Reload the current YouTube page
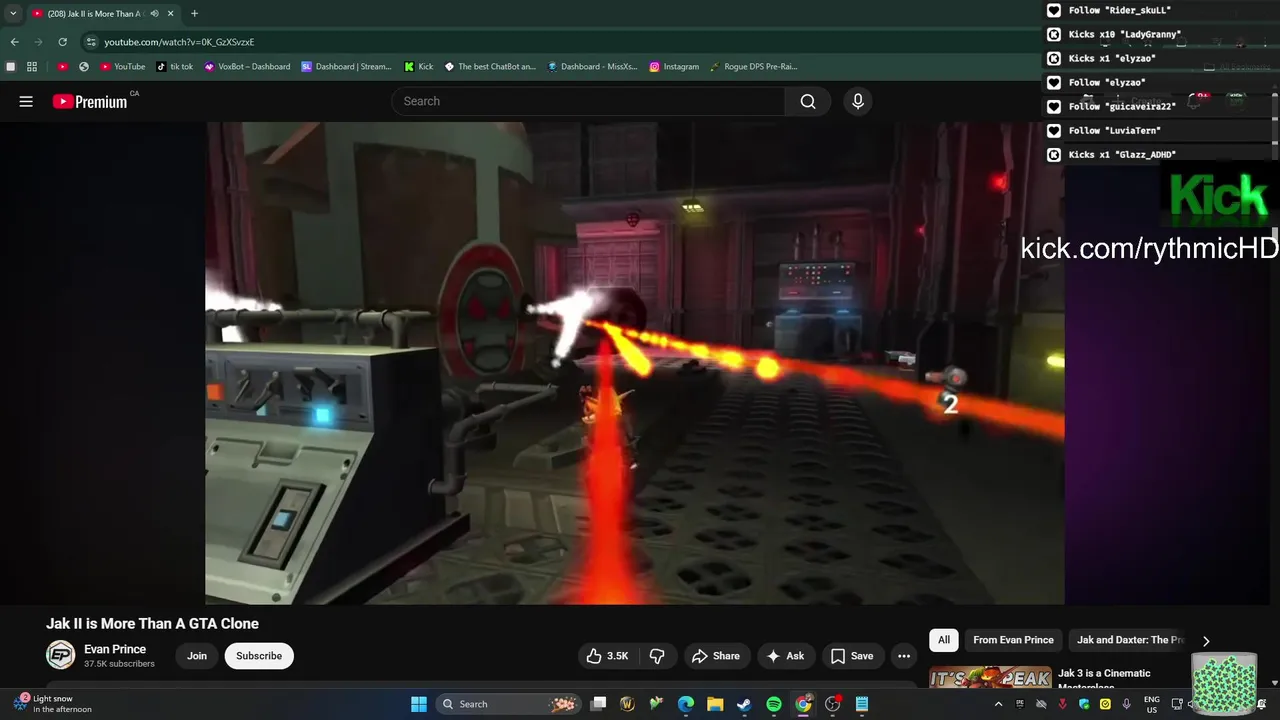The image size is (1280, 720). (62, 42)
